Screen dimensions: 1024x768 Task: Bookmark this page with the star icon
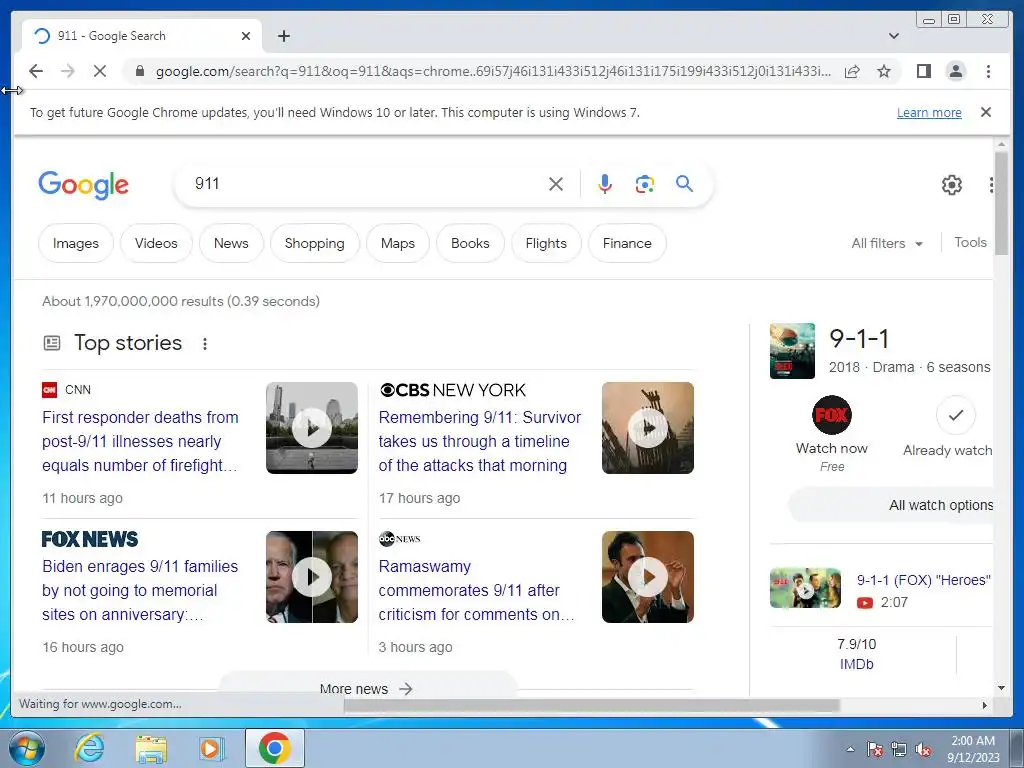(884, 71)
